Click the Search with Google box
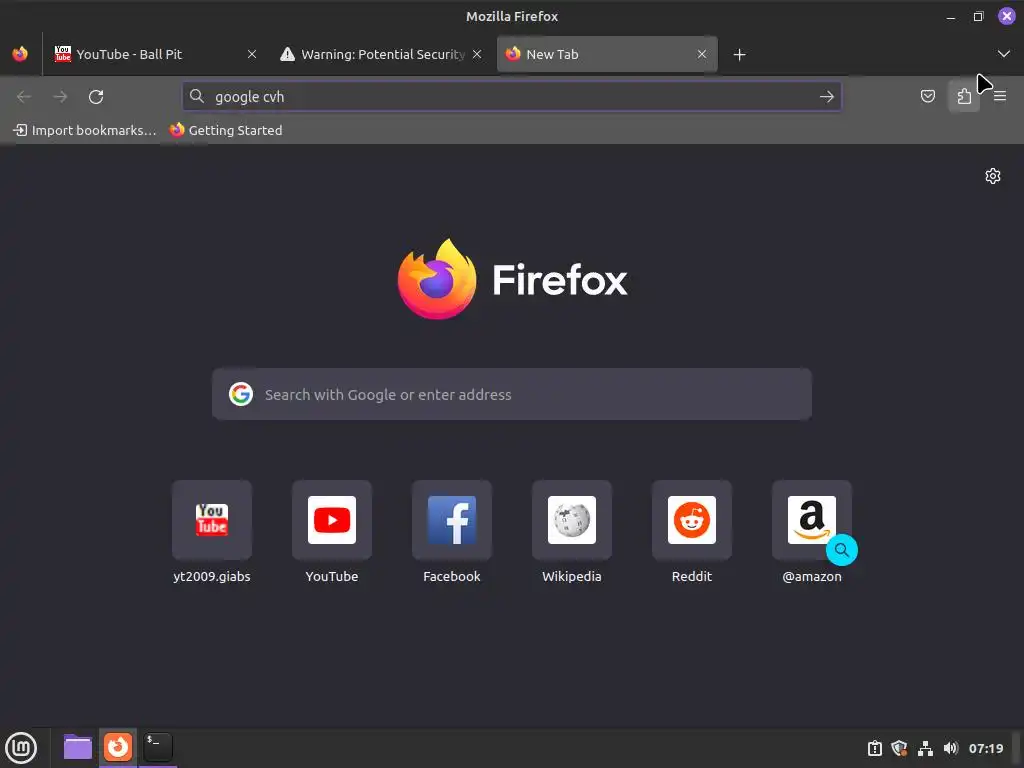This screenshot has height=768, width=1024. pyautogui.click(x=512, y=394)
